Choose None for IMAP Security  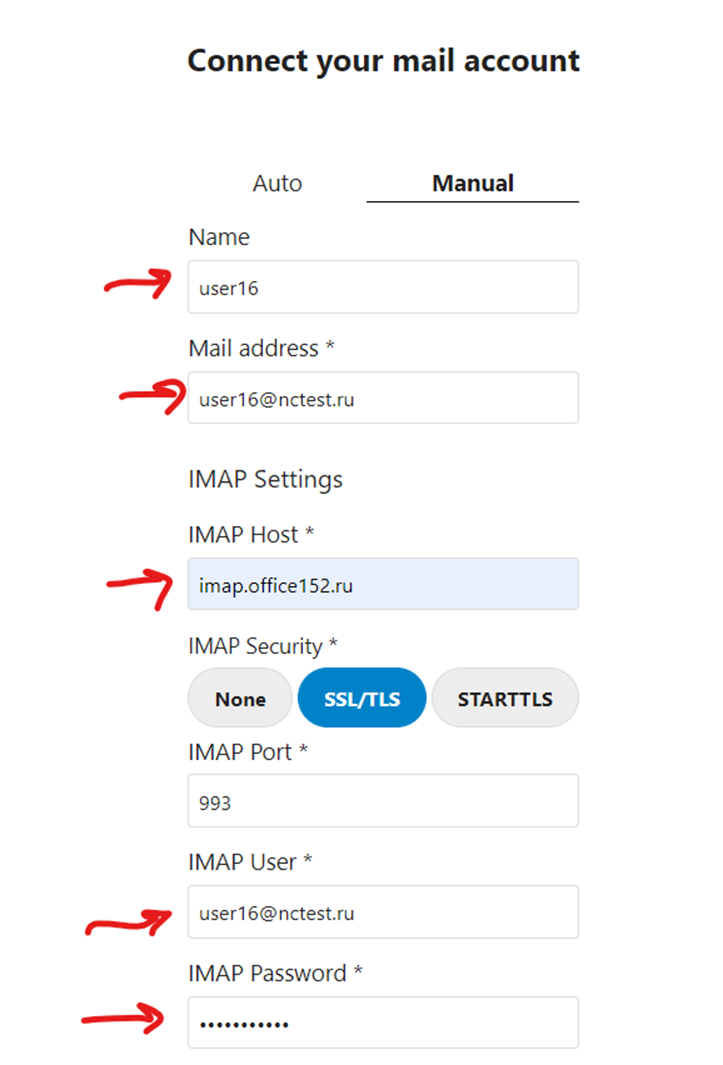pyautogui.click(x=240, y=699)
